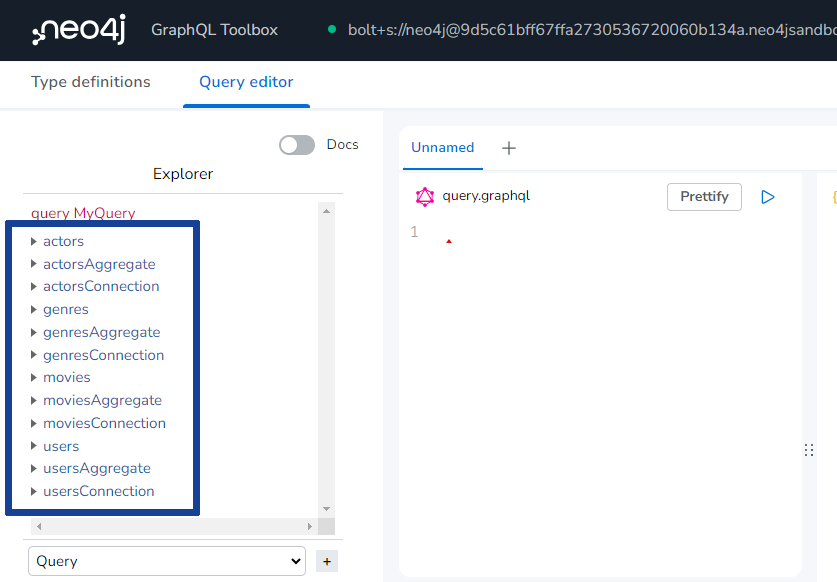Click the Explorer scrollbar up arrow
Viewport: 837px width, 582px height.
325,210
